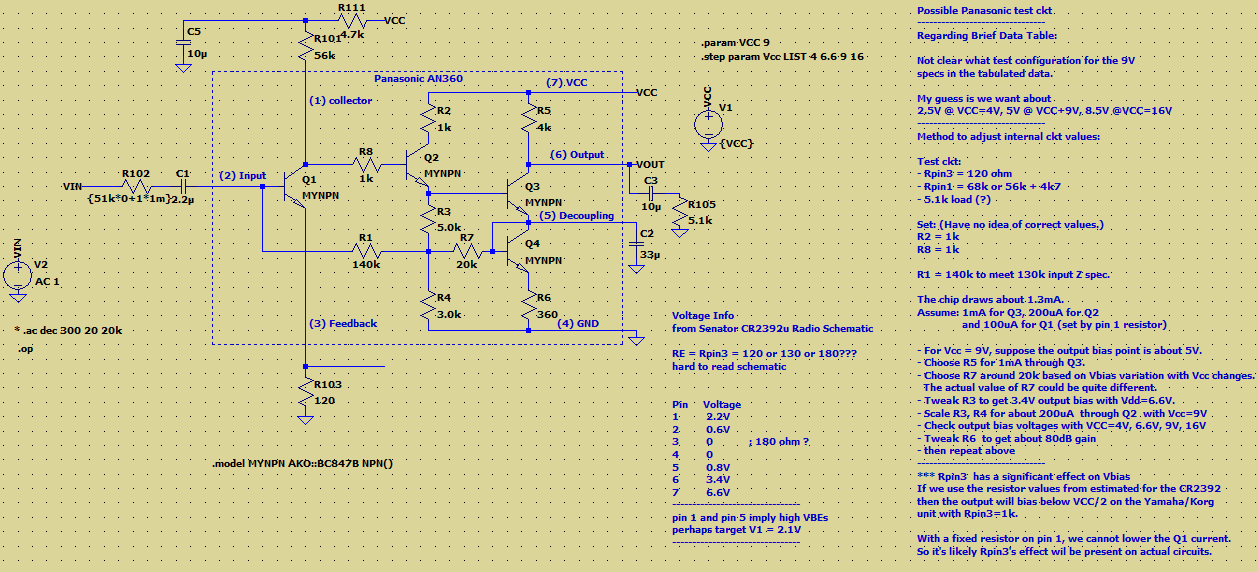
Task: Select transistor Q2 symbol
Action: coord(419,164)
